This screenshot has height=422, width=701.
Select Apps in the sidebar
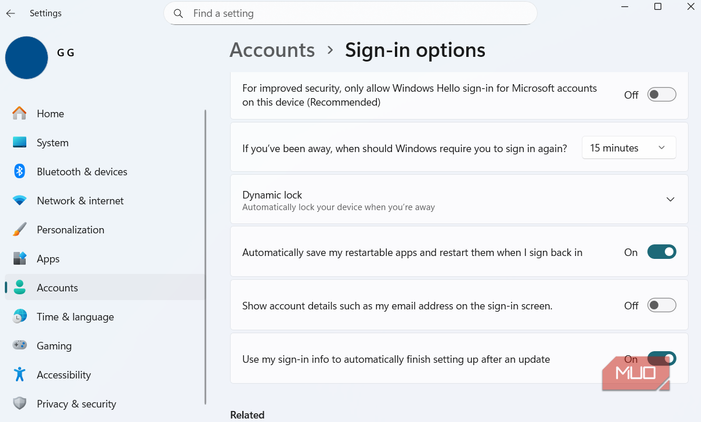pyautogui.click(x=105, y=259)
